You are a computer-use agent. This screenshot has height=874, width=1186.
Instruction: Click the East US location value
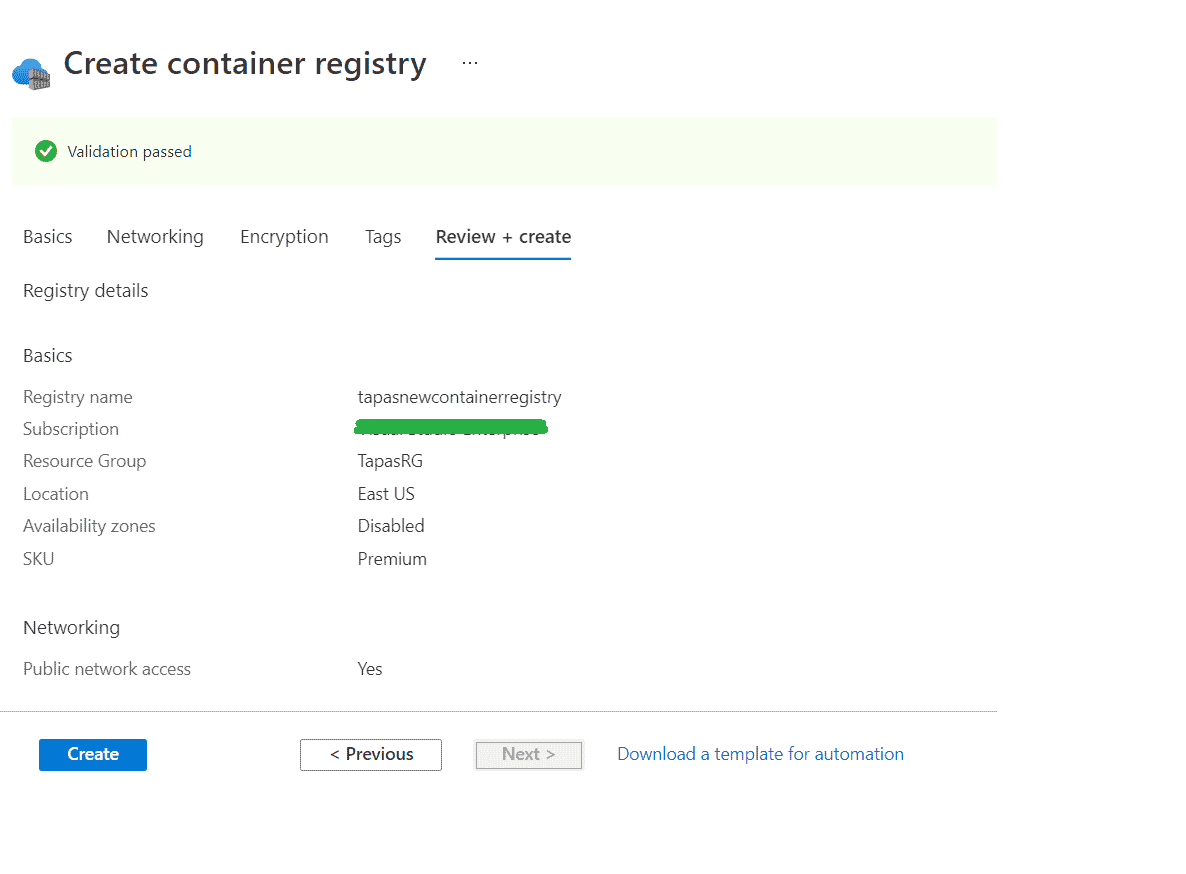click(386, 493)
